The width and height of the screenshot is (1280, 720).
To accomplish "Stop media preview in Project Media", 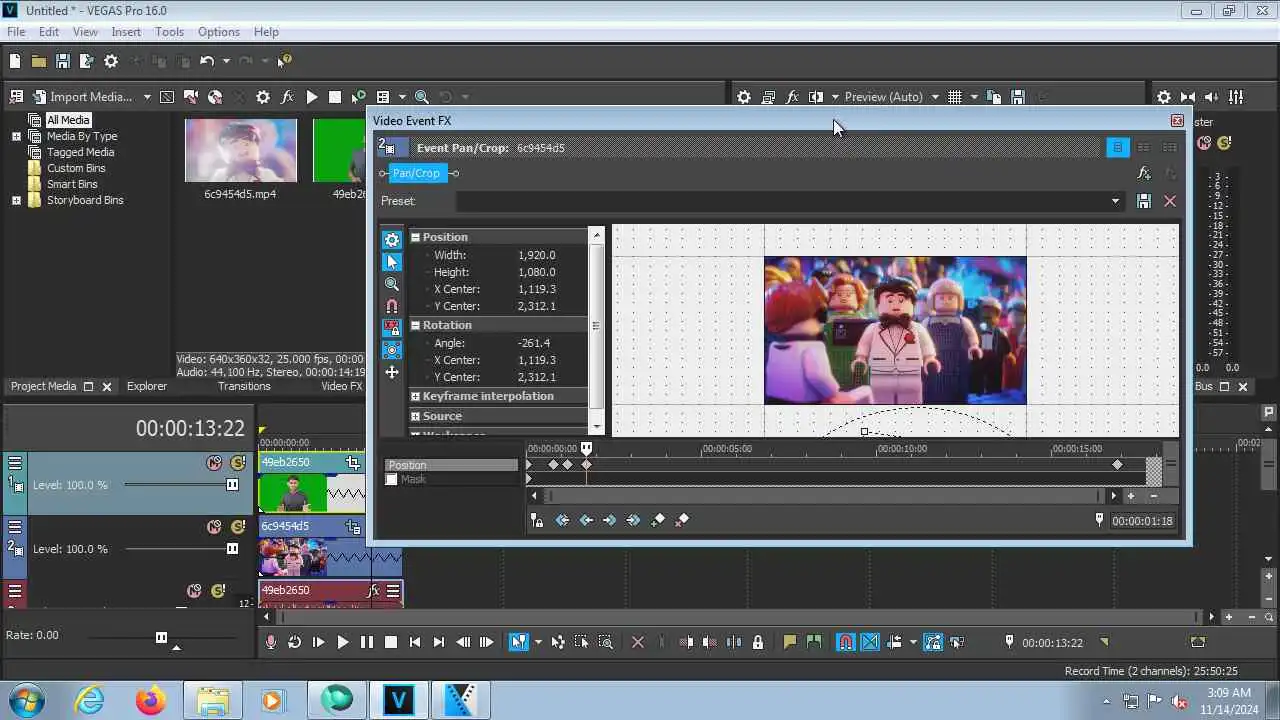I will pyautogui.click(x=335, y=97).
